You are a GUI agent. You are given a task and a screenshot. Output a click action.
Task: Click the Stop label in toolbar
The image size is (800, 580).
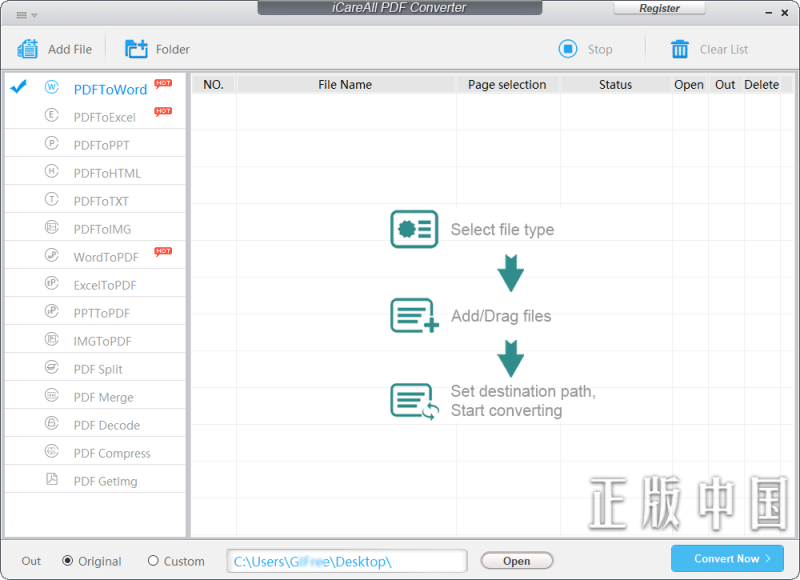tap(599, 49)
